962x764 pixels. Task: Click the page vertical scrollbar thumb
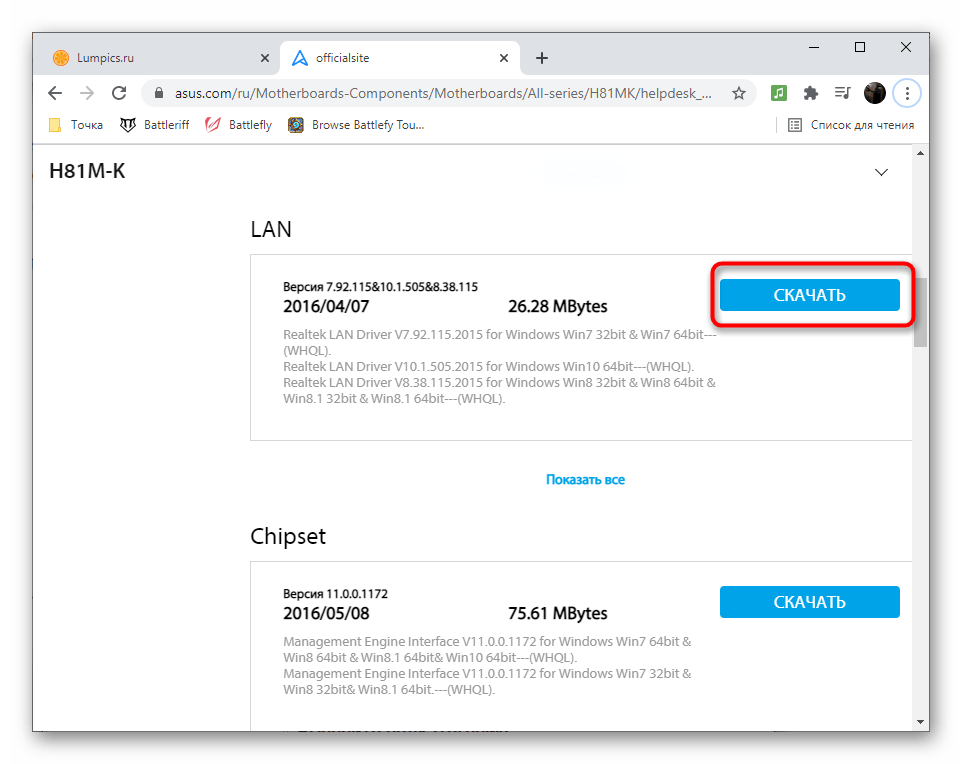(921, 312)
